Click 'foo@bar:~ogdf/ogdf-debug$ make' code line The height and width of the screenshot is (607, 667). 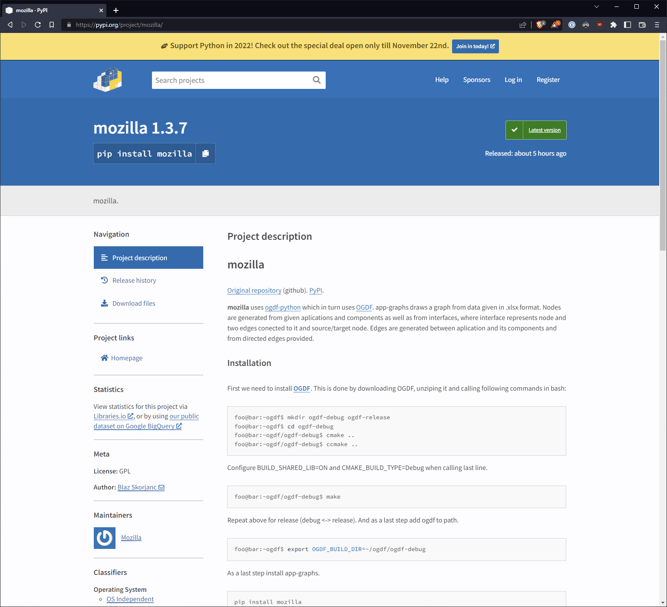[287, 496]
